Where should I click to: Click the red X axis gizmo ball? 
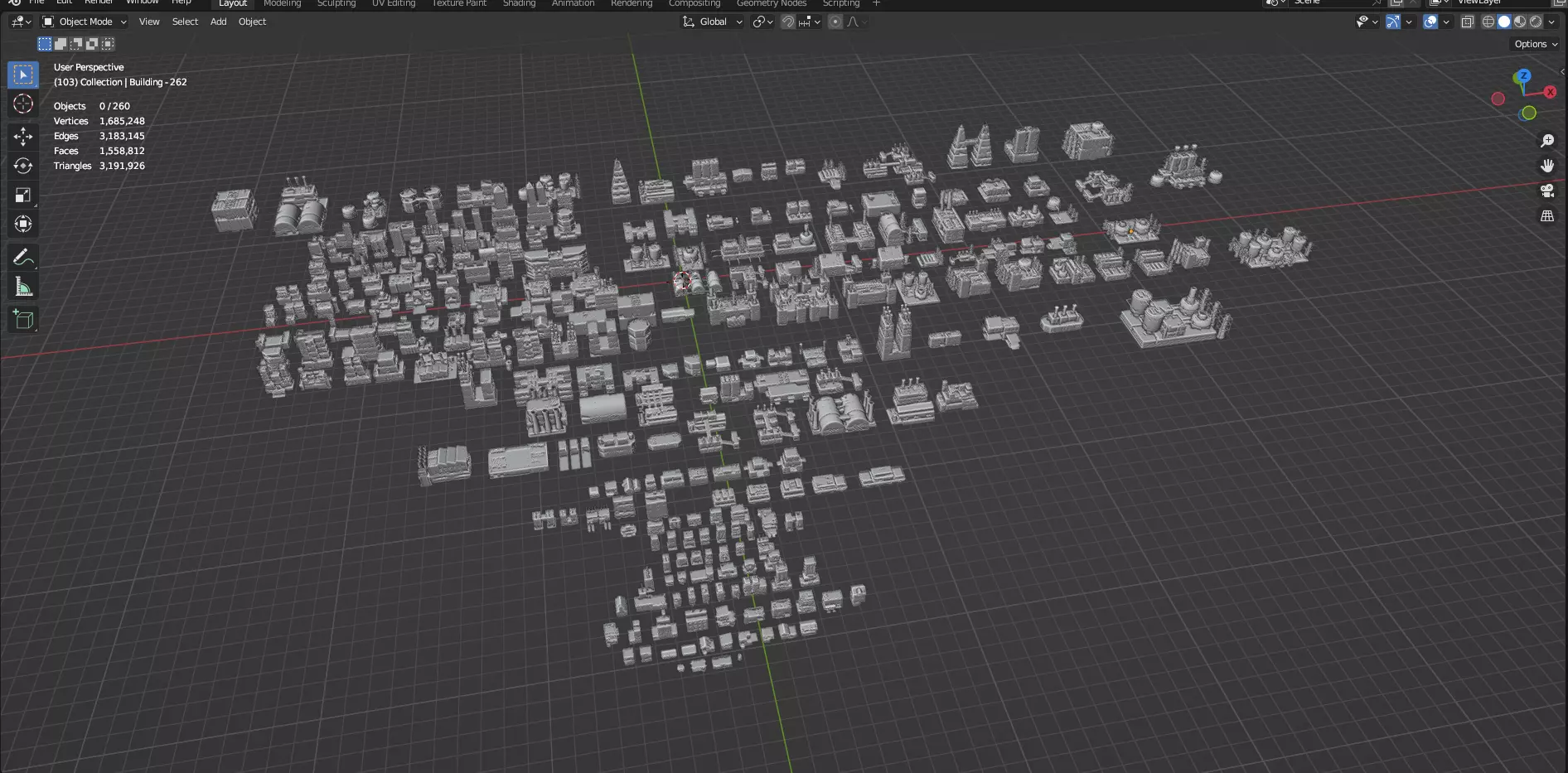(x=1550, y=92)
